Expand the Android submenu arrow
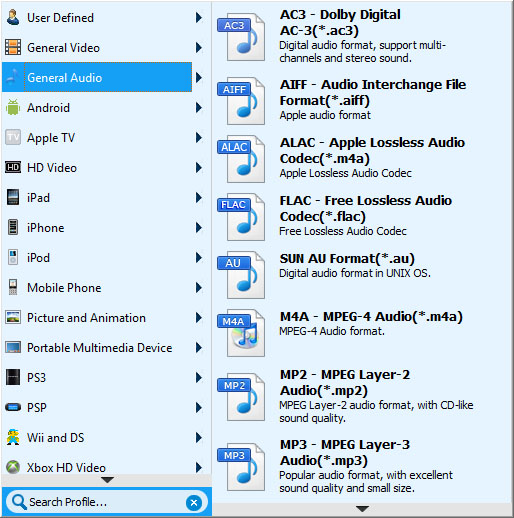Image resolution: width=514 pixels, height=518 pixels. click(x=199, y=107)
